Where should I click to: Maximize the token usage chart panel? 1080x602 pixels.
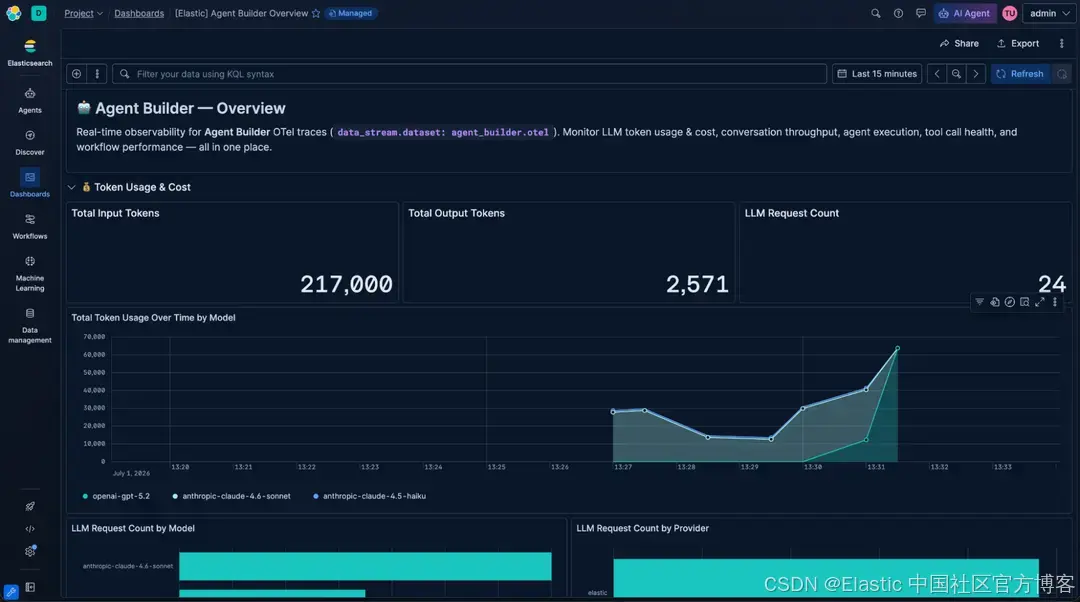1040,302
